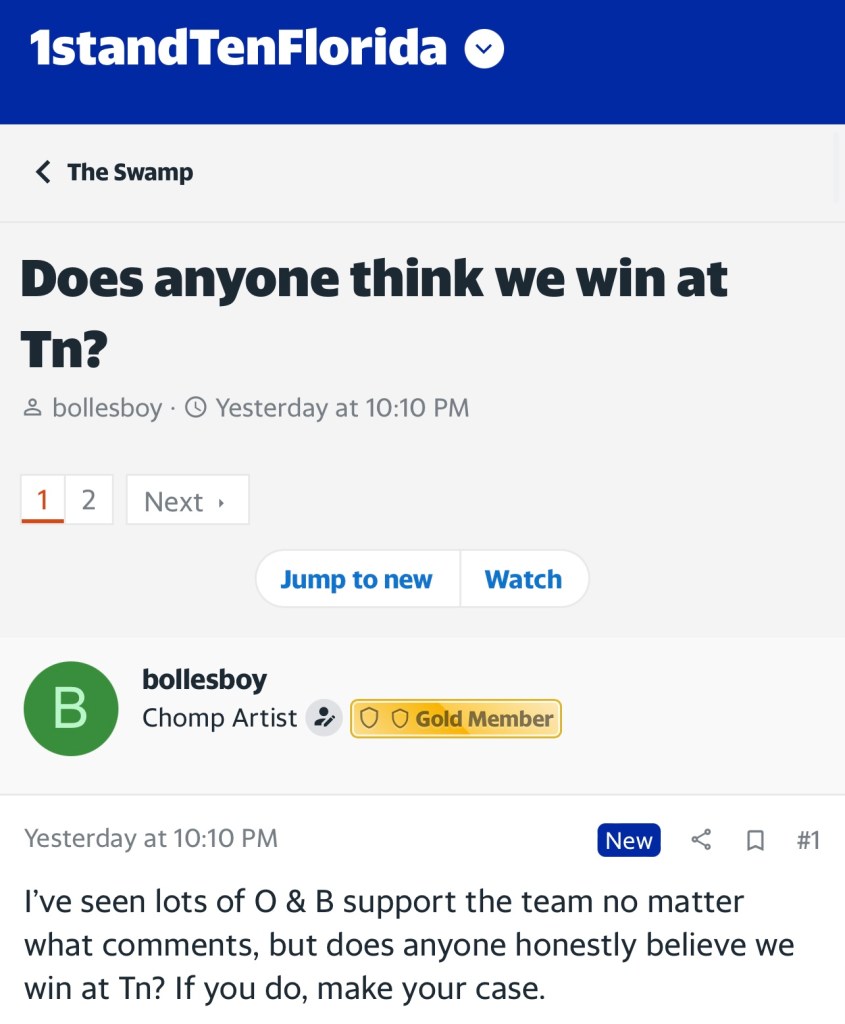Viewport: 845px width, 1024px height.
Task: Open bollesboy's profile from post header
Action: point(204,680)
